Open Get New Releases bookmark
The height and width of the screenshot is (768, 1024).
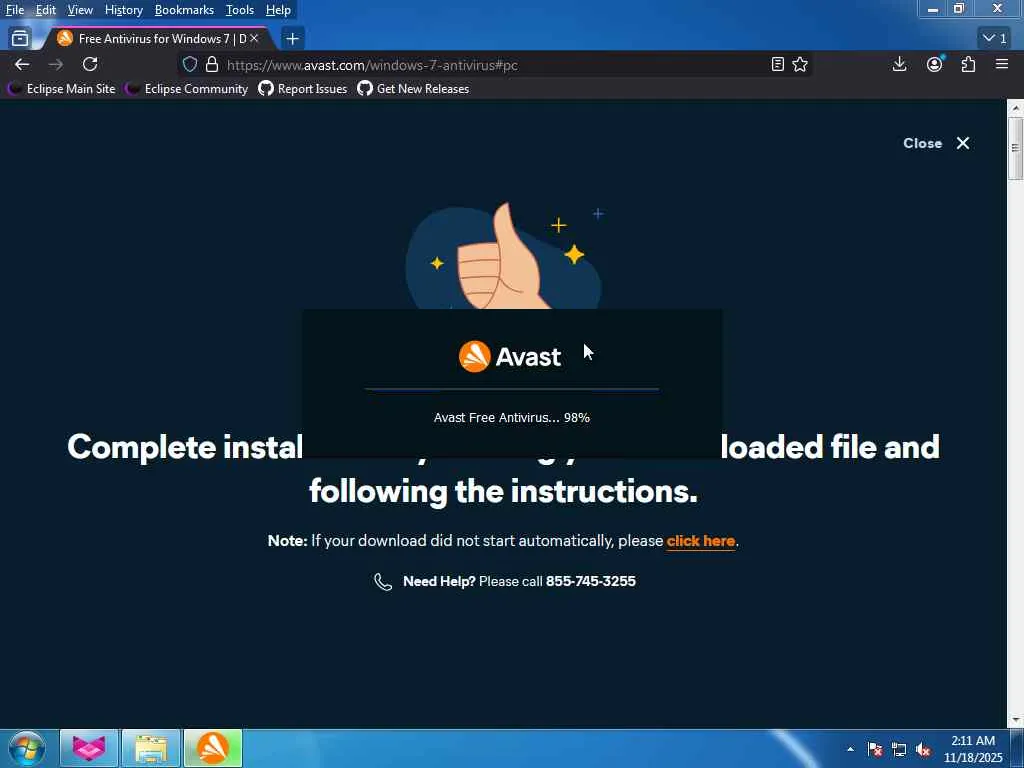coord(413,89)
